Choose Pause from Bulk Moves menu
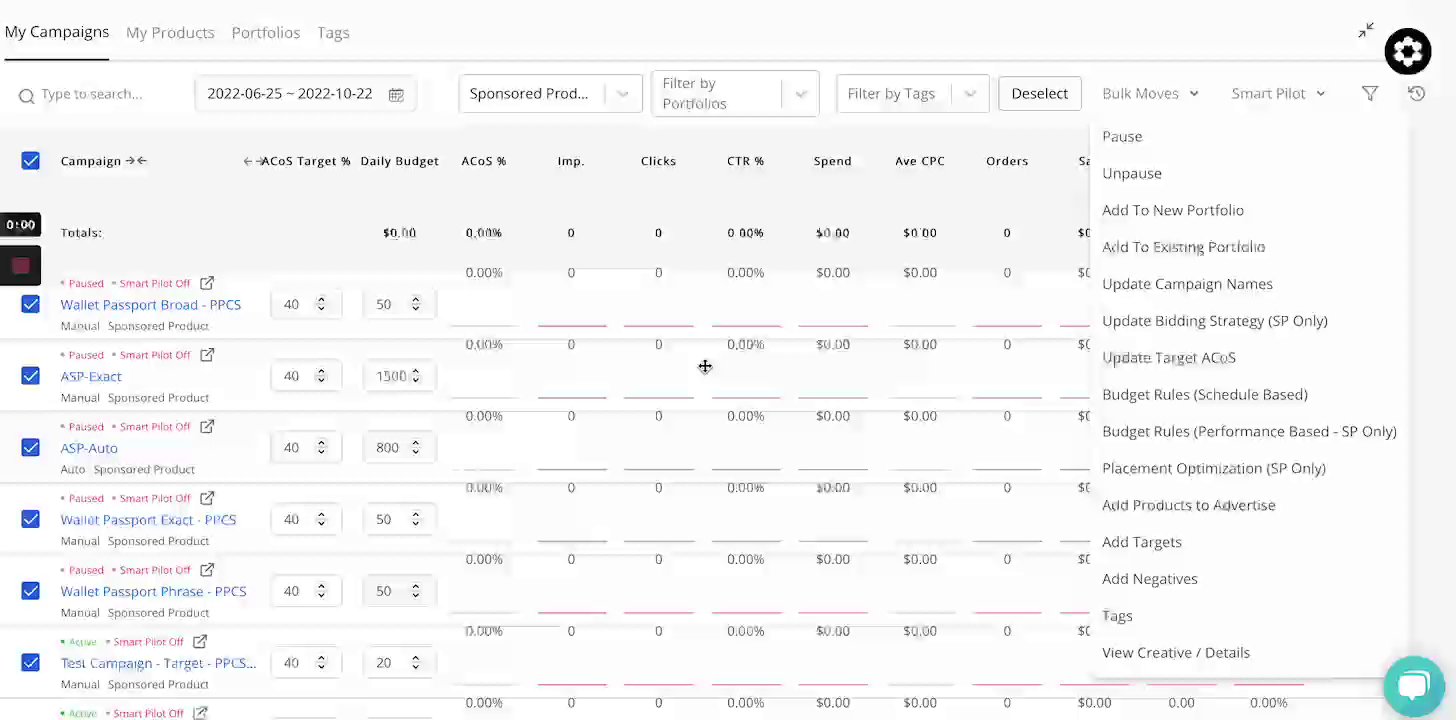 [x=1122, y=136]
